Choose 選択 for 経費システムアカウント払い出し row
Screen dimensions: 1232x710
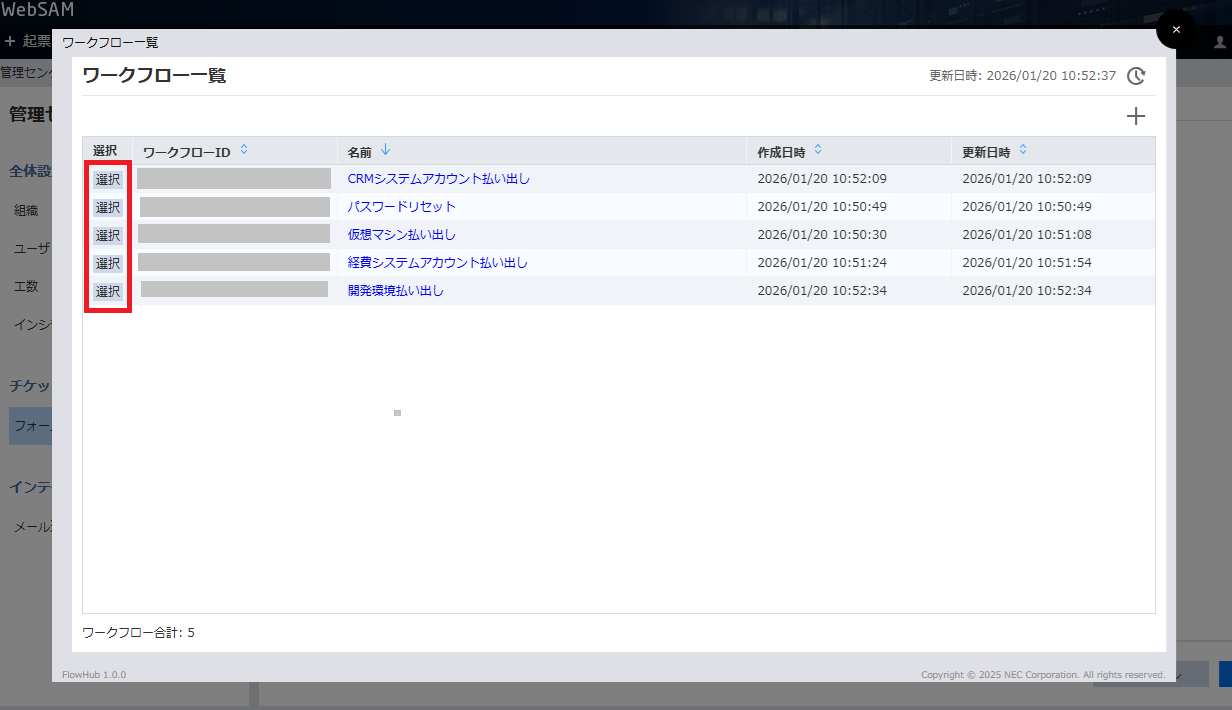pos(108,263)
